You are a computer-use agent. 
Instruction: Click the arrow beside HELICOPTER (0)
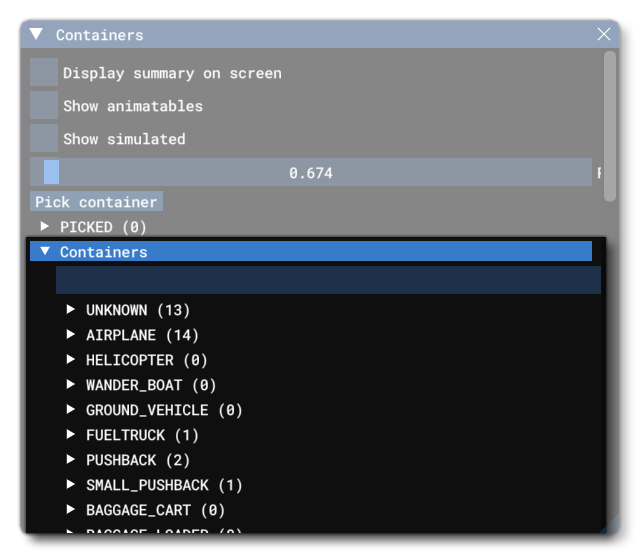tap(71, 360)
